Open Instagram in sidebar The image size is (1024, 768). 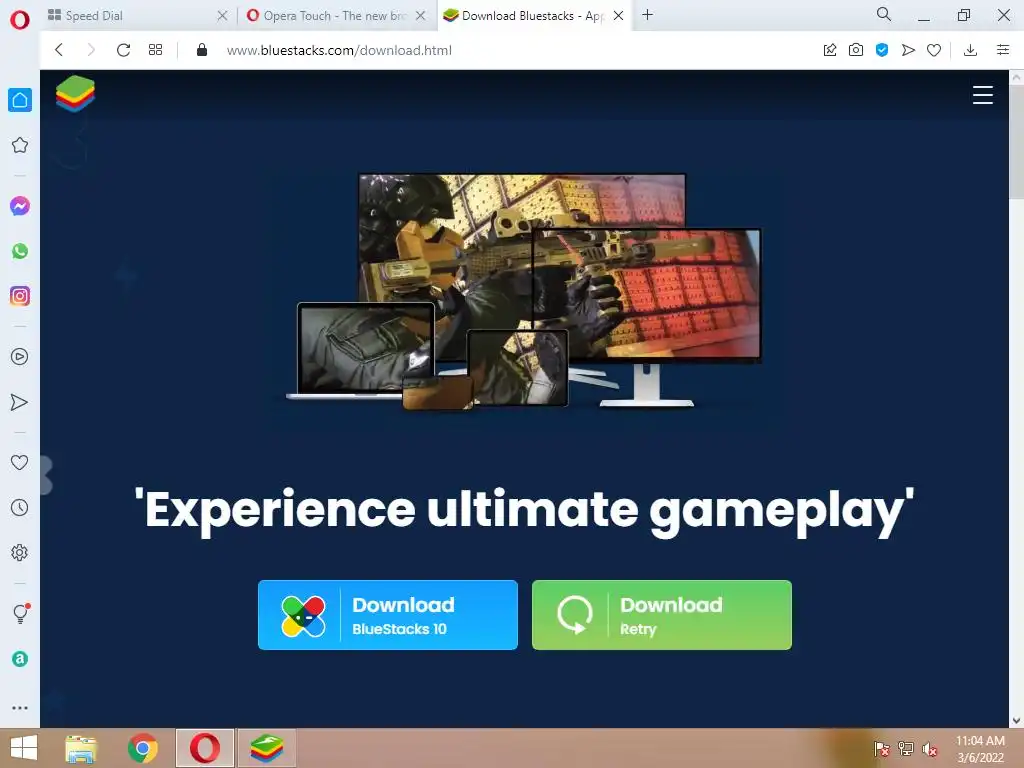point(20,296)
